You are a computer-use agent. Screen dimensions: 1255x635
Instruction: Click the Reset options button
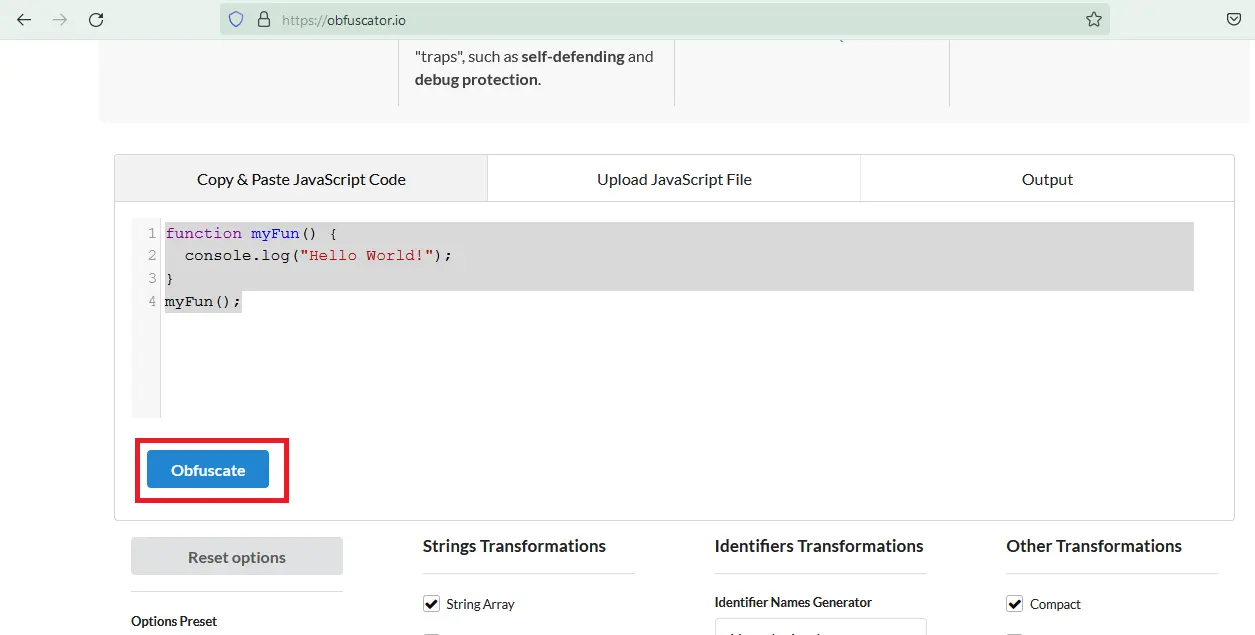tap(237, 557)
